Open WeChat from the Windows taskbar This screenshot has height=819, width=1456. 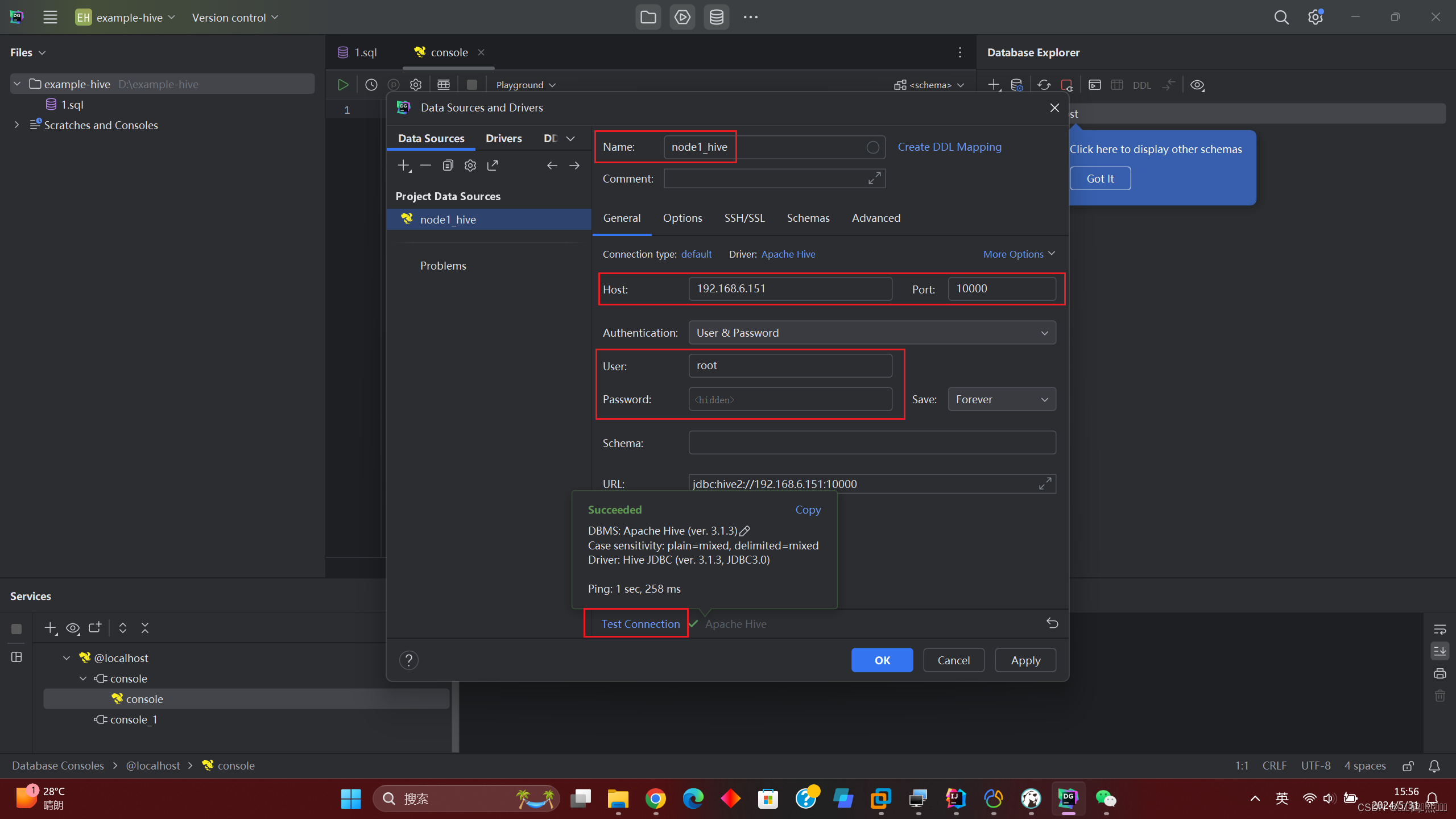click(x=1106, y=799)
